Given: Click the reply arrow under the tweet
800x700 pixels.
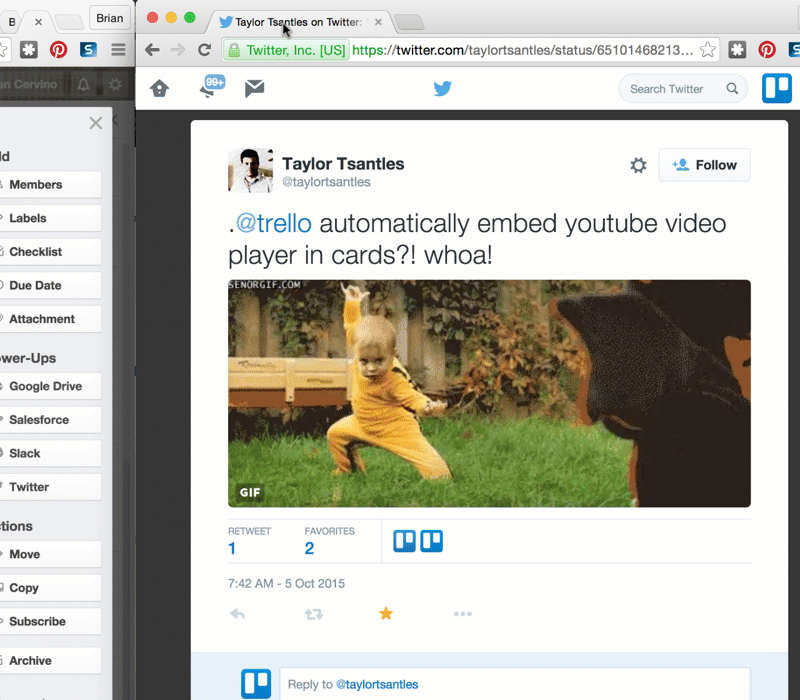Looking at the screenshot, I should 238,614.
